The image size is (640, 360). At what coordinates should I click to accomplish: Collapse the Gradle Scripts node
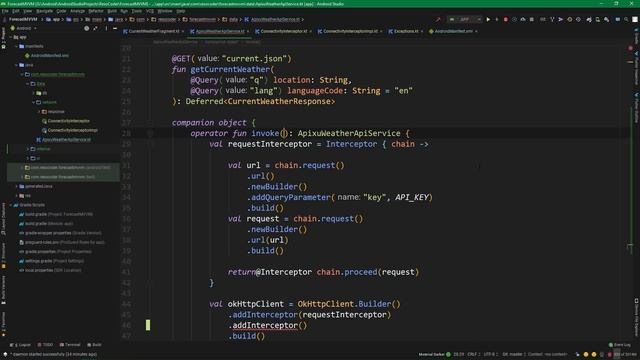11,205
